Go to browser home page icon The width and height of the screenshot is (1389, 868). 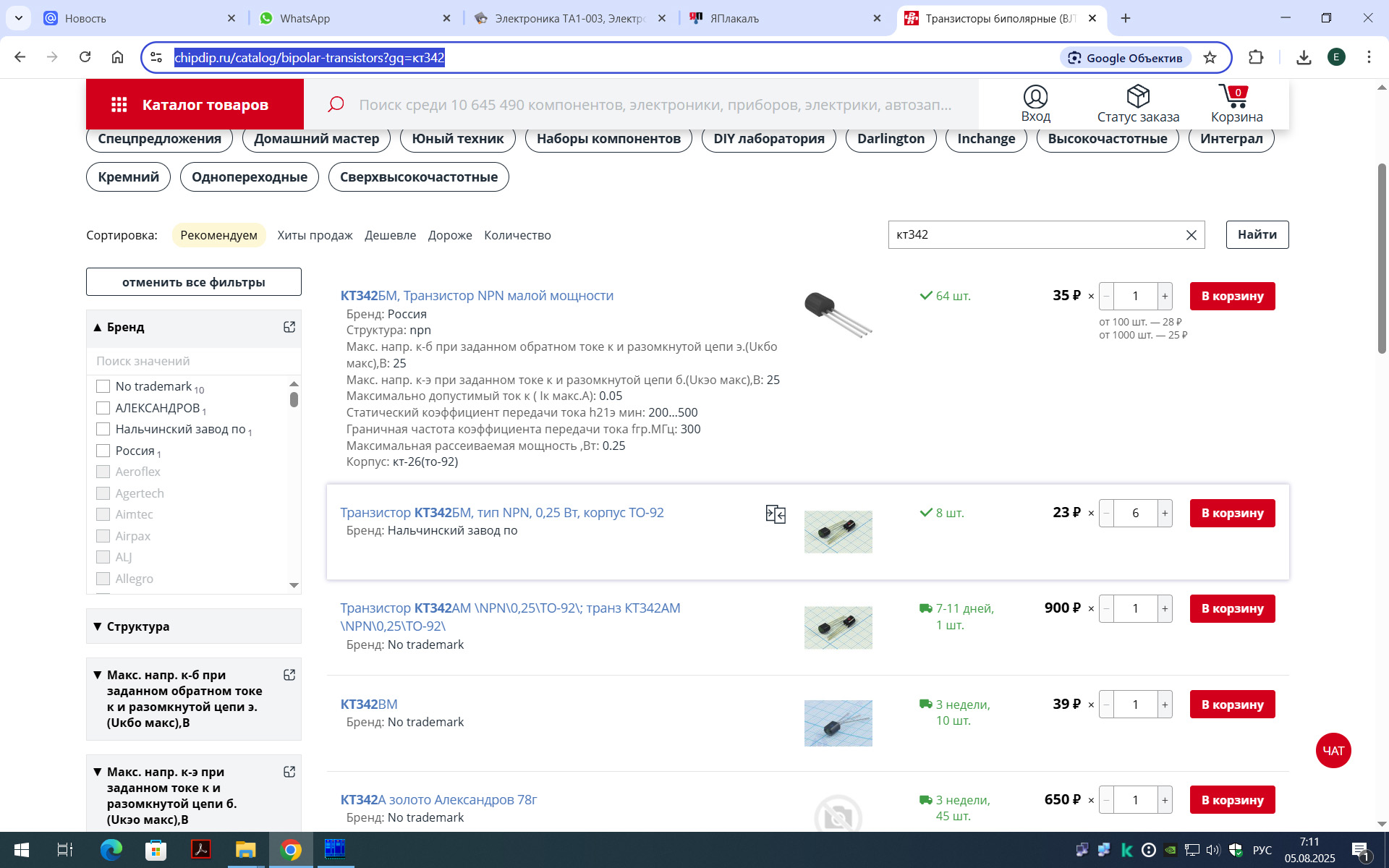click(117, 57)
